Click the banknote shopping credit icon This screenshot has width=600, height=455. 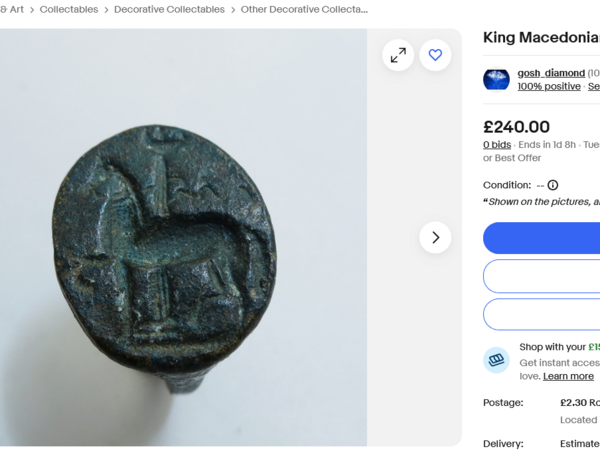coord(496,360)
